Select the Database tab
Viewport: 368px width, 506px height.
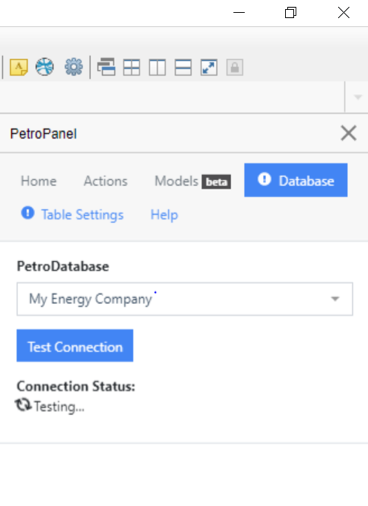point(296,180)
